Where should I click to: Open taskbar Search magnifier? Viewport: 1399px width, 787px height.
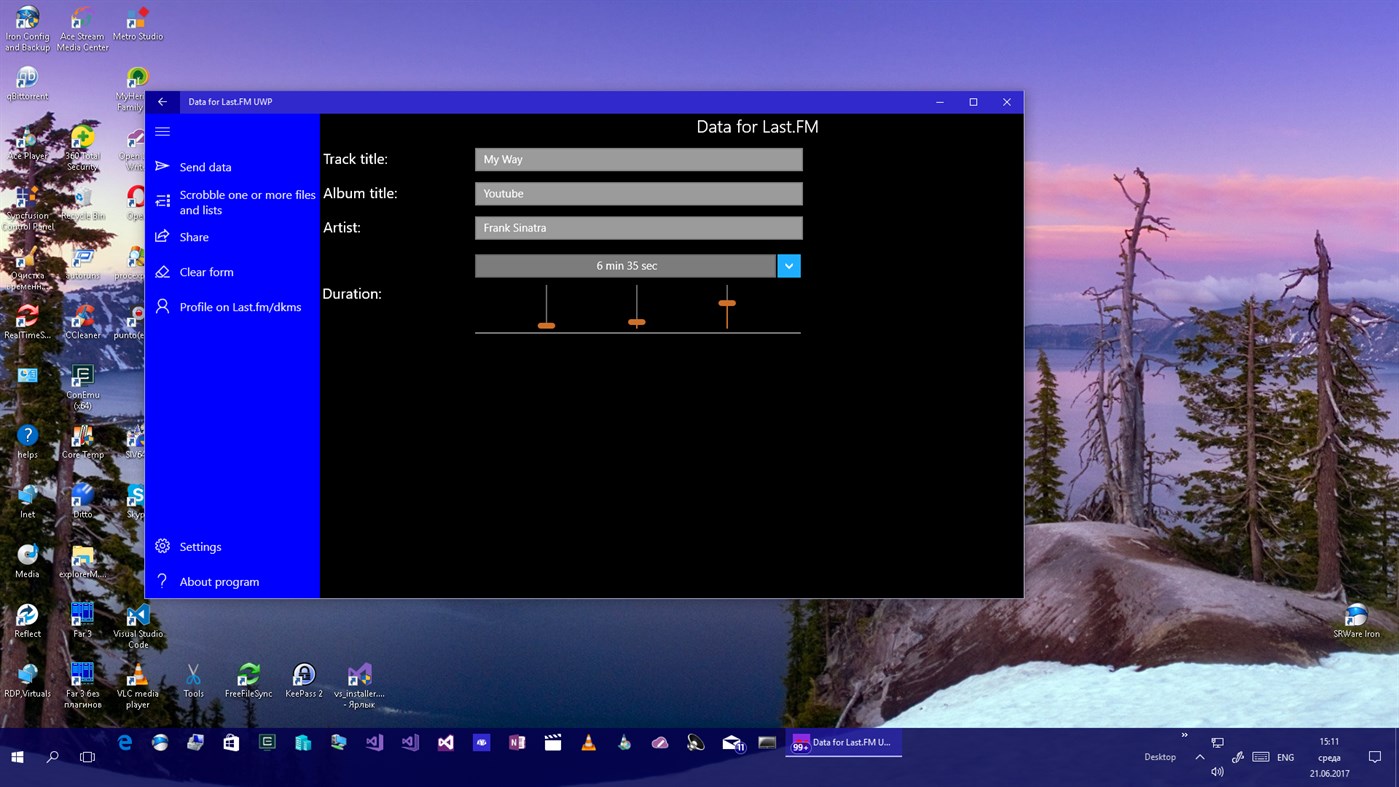point(53,757)
